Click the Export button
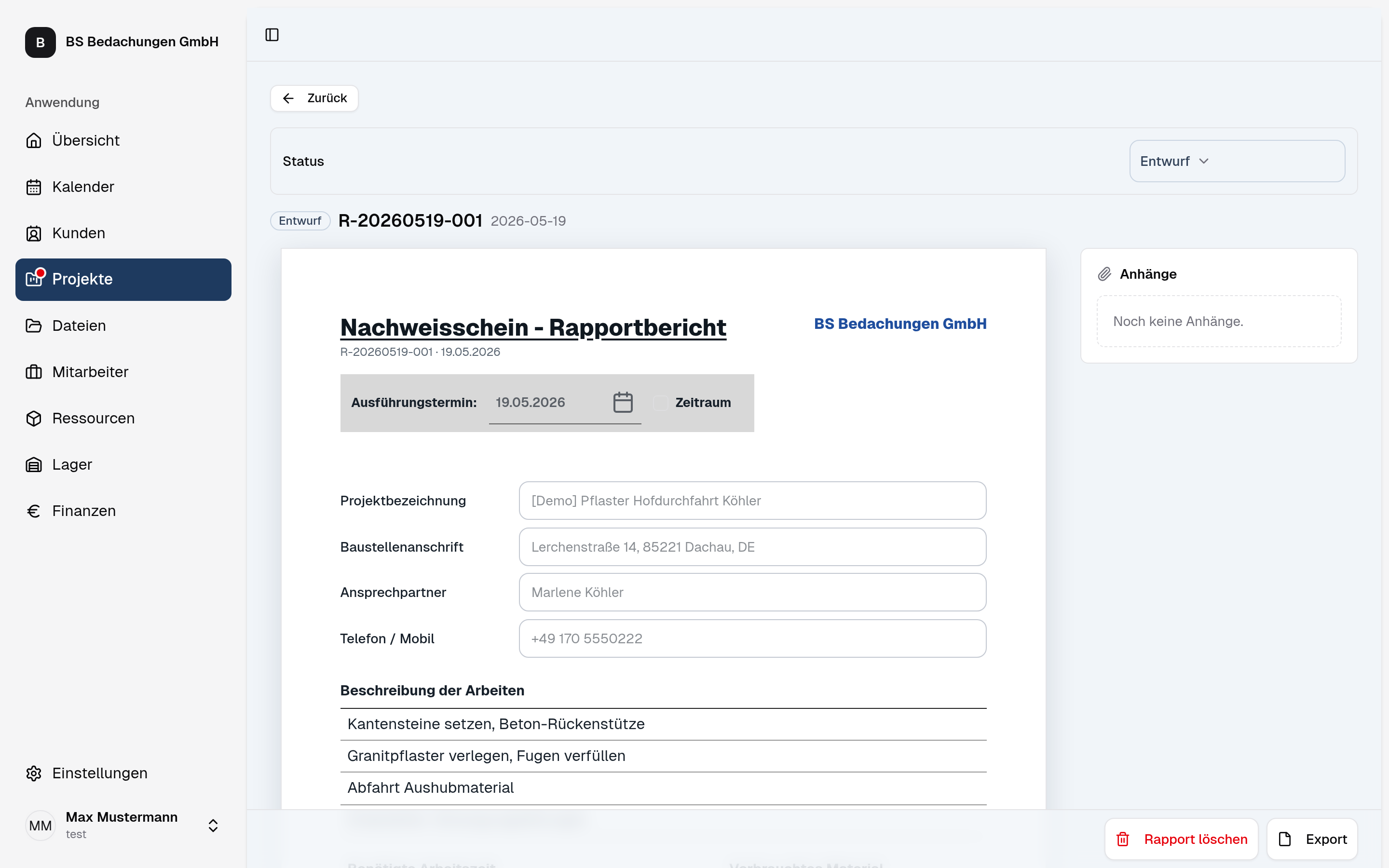1389x868 pixels. pos(1312,839)
